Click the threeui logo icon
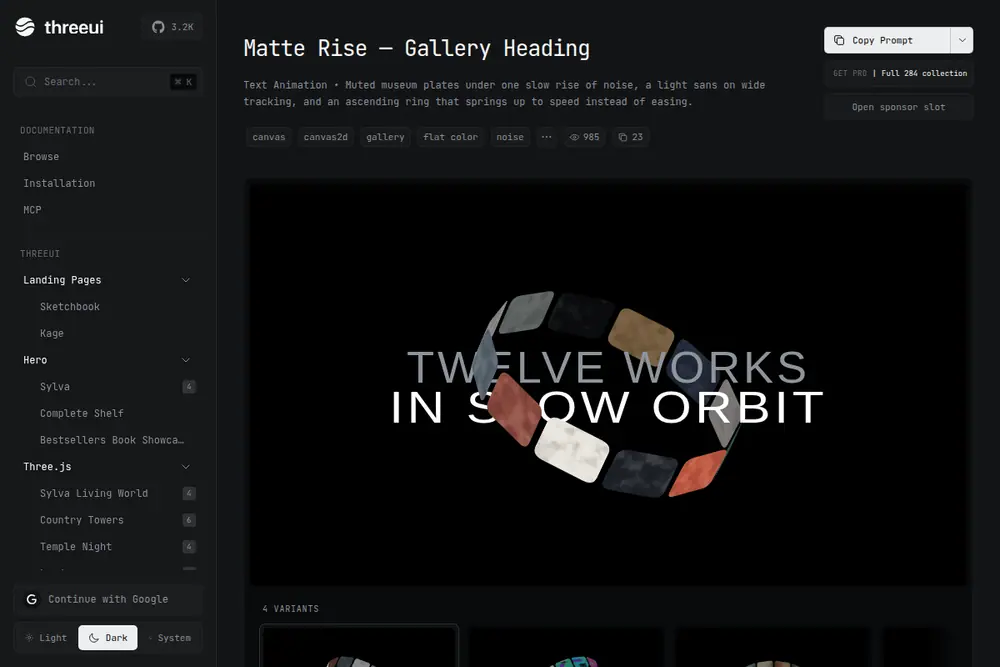Screen dimensions: 1000x667 click(25, 27)
